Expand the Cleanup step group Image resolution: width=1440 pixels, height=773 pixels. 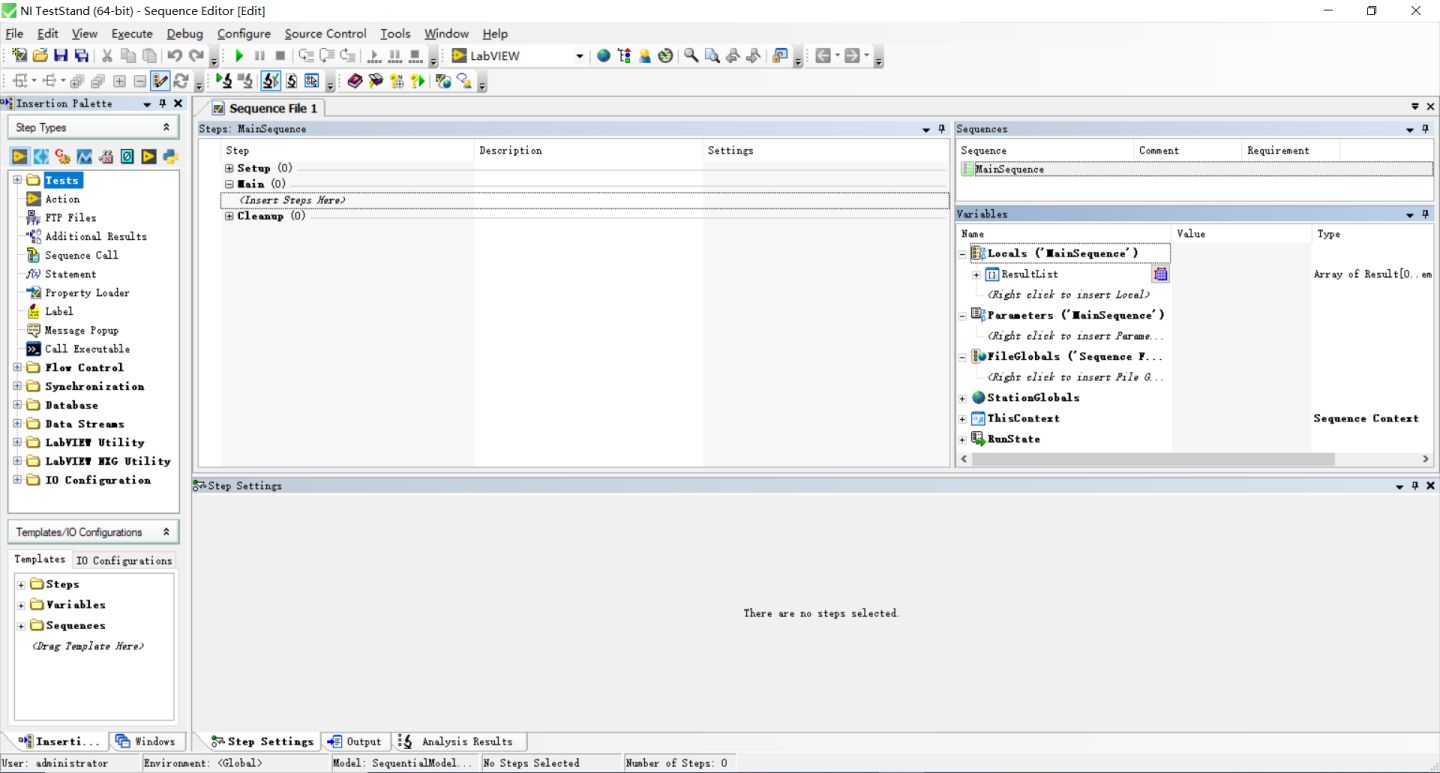pyautogui.click(x=229, y=216)
